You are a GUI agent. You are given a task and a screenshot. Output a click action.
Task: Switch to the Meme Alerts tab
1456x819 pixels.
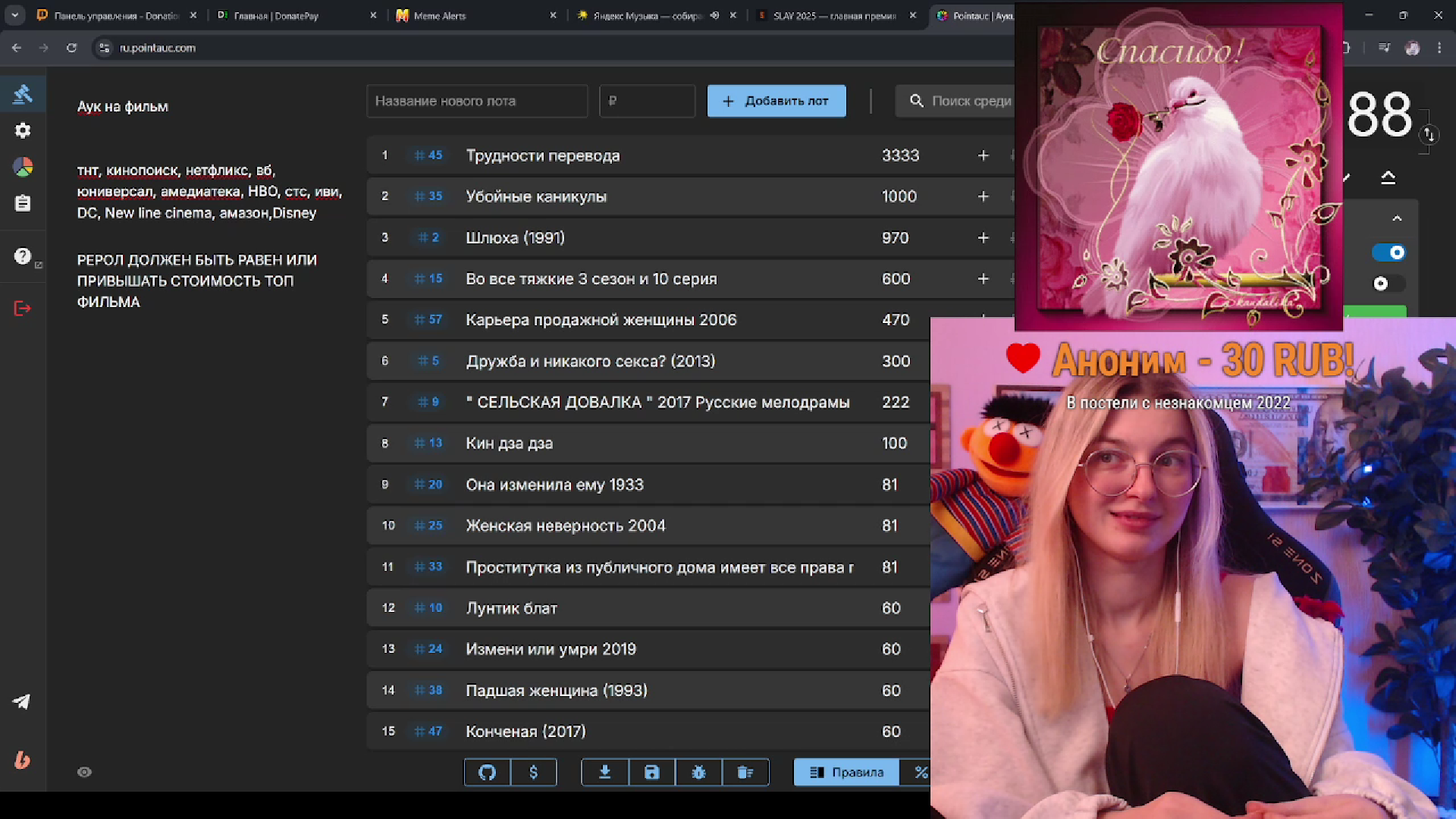pos(440,15)
